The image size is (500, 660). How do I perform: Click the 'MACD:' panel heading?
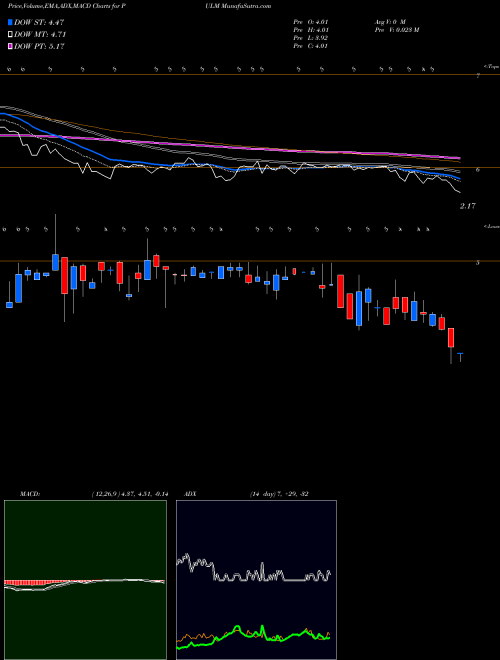coord(29,494)
